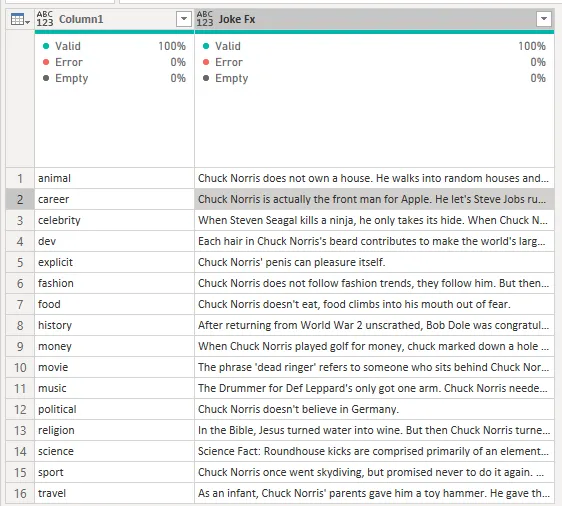Click the 'history' cell

pyautogui.click(x=114, y=325)
